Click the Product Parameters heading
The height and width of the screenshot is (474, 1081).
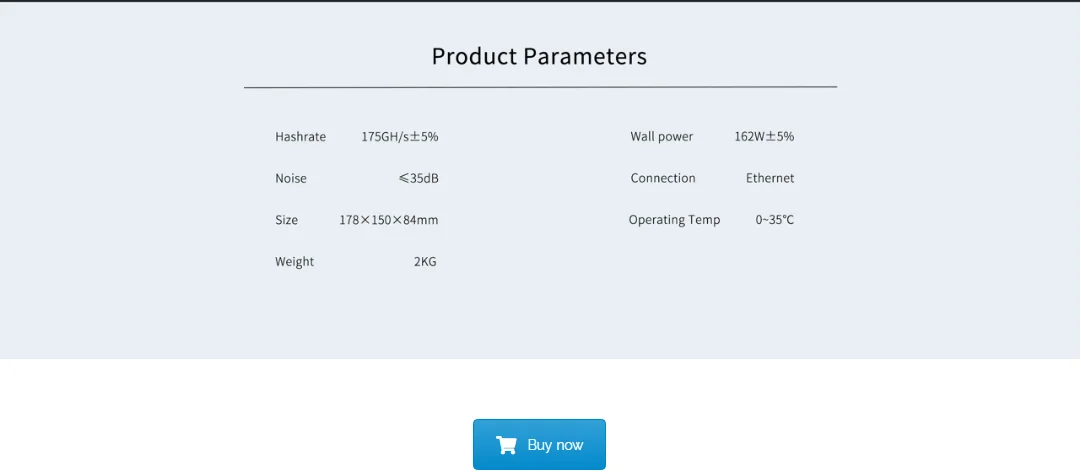[539, 57]
